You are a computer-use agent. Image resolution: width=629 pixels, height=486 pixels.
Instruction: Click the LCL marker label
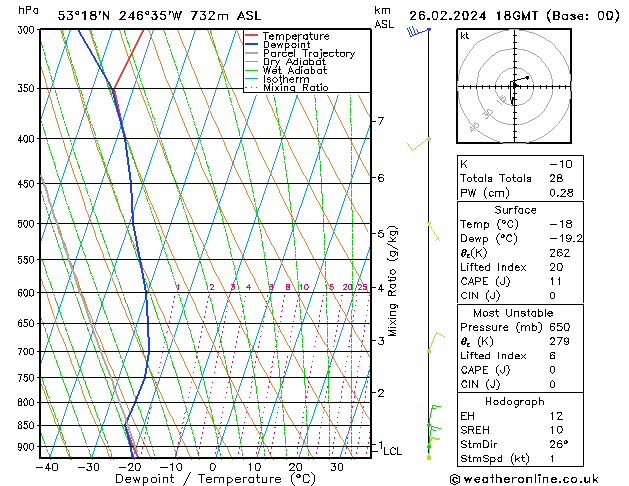tap(392, 452)
